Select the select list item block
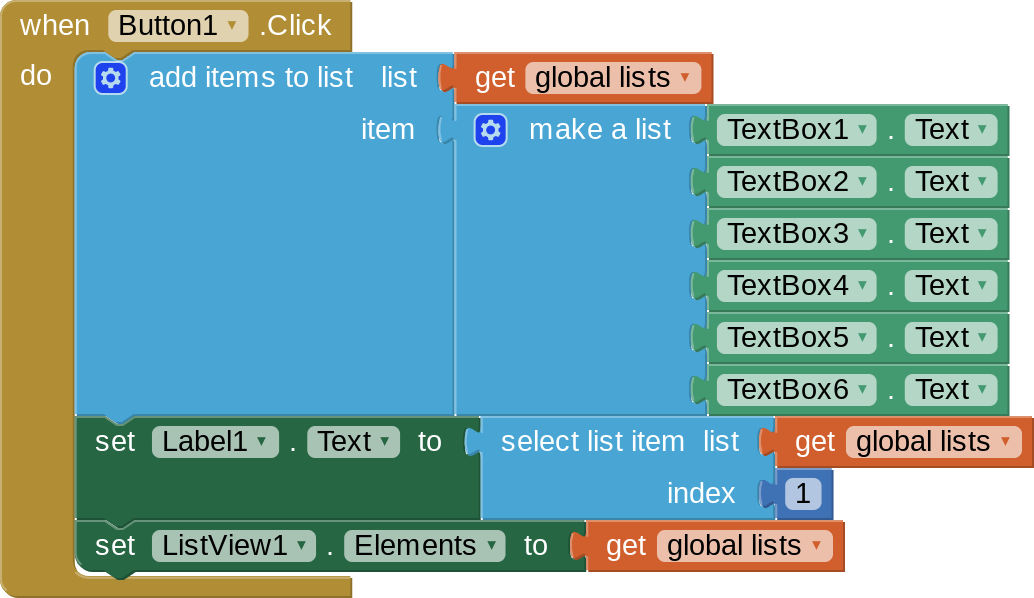This screenshot has height=598, width=1034. click(592, 442)
